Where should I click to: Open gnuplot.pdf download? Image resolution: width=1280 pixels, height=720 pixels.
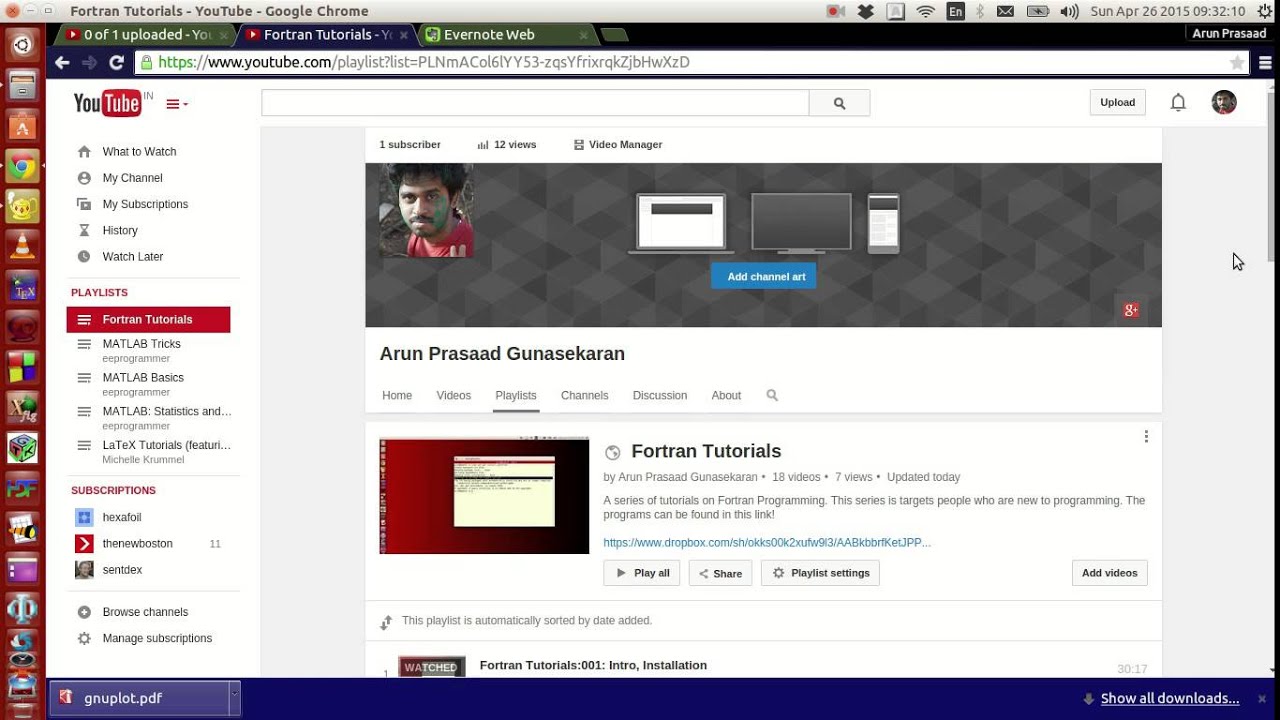coord(123,698)
